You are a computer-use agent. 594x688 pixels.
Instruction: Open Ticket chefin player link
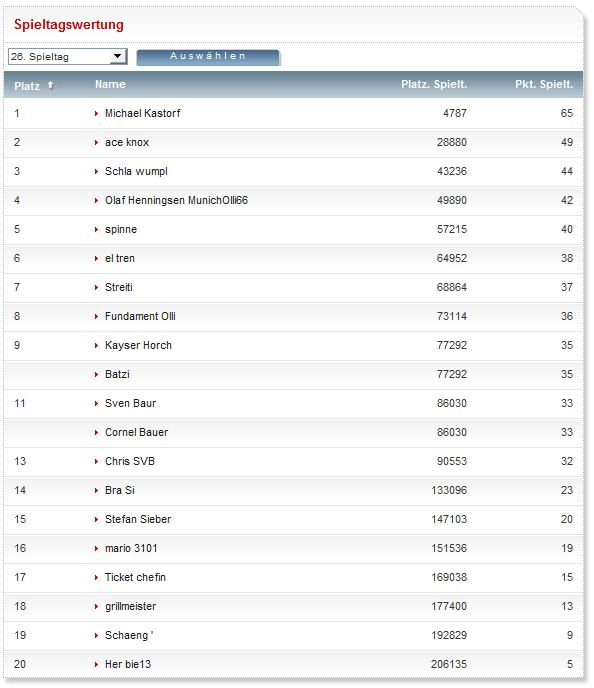click(x=136, y=577)
